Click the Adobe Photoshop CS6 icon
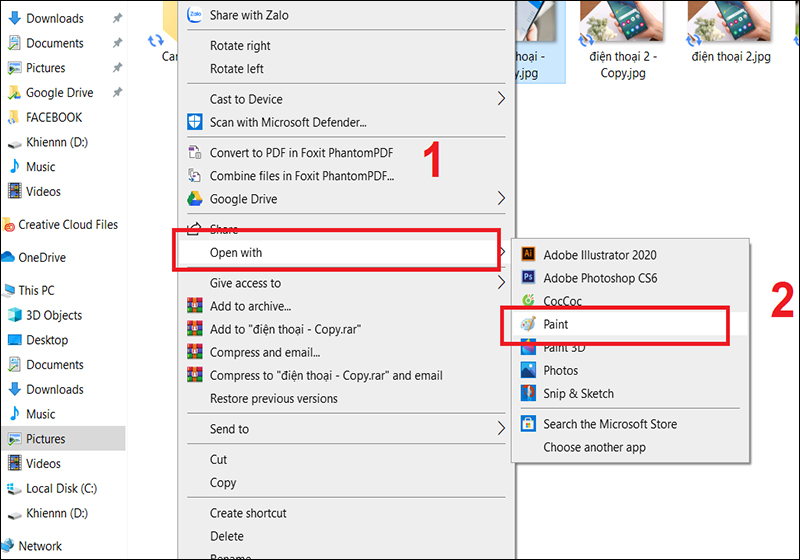 click(528, 278)
